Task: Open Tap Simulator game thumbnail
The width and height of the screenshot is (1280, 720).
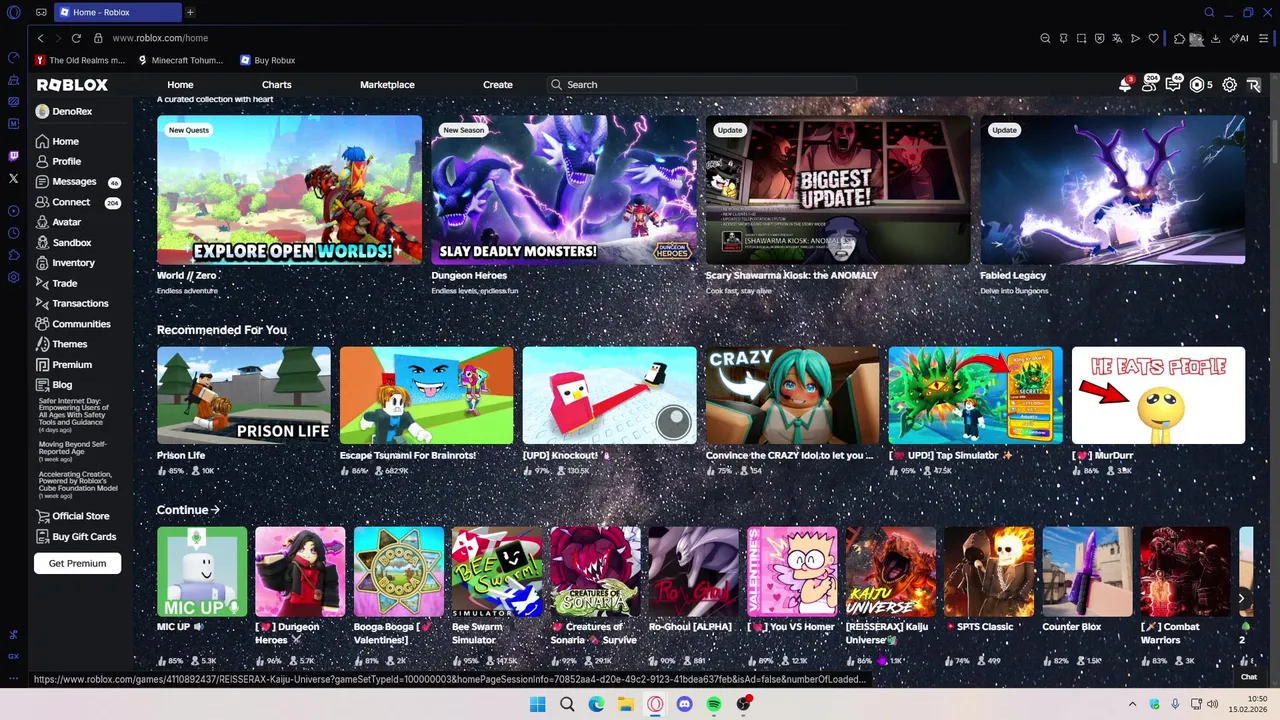Action: [x=976, y=395]
